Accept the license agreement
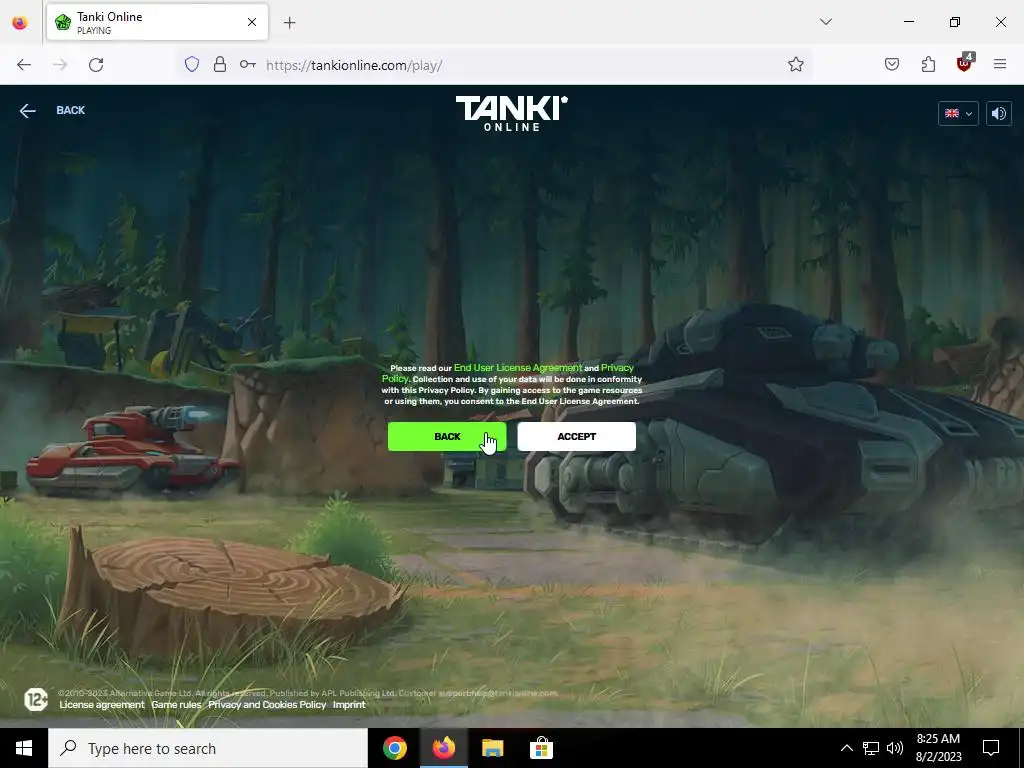 [x=576, y=436]
